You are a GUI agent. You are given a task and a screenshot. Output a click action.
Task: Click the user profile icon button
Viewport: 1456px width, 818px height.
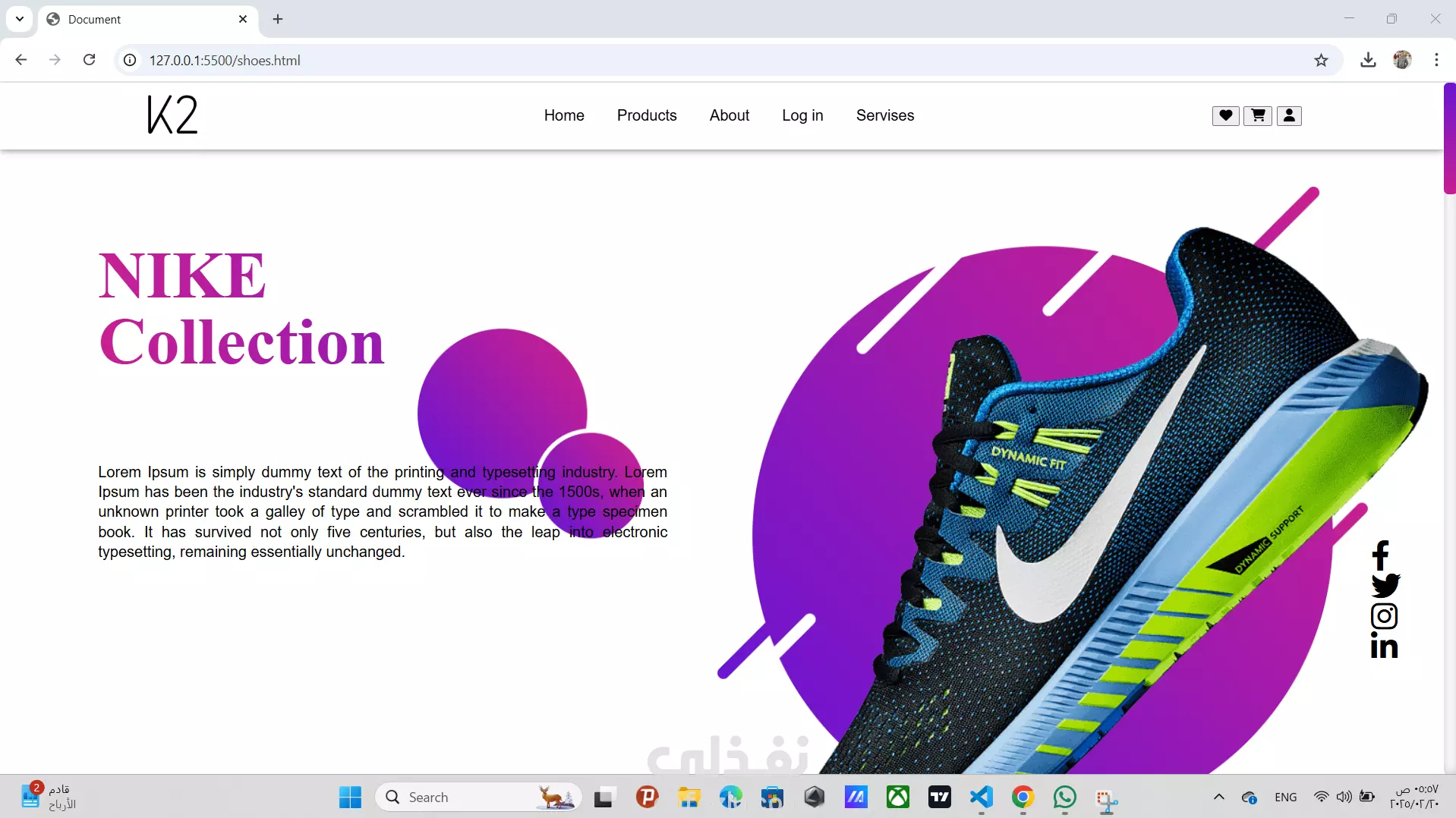[1289, 115]
